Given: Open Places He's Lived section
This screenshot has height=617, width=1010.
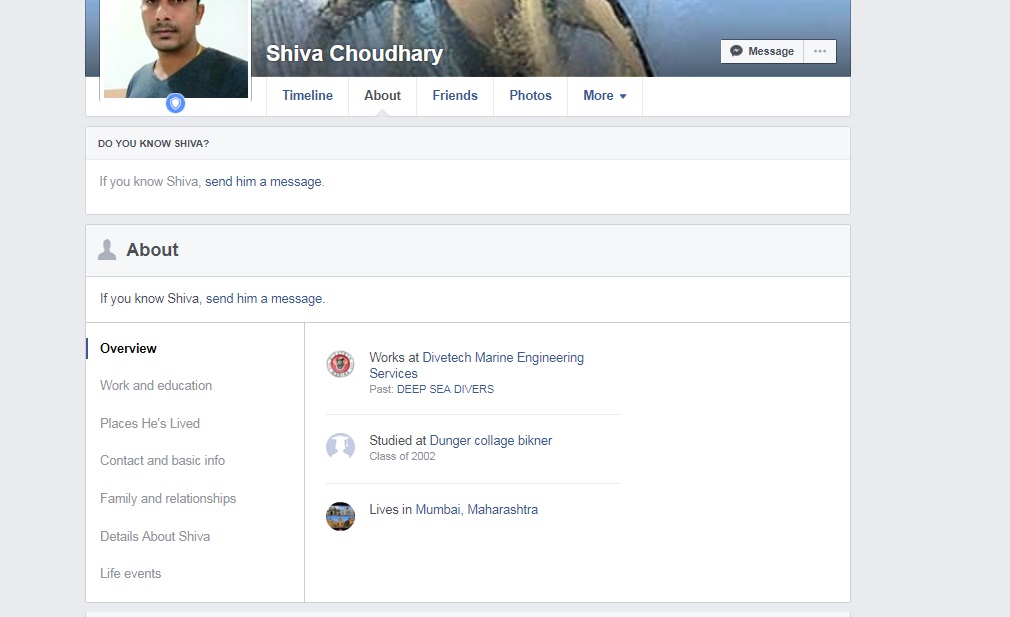Looking at the screenshot, I should (150, 423).
